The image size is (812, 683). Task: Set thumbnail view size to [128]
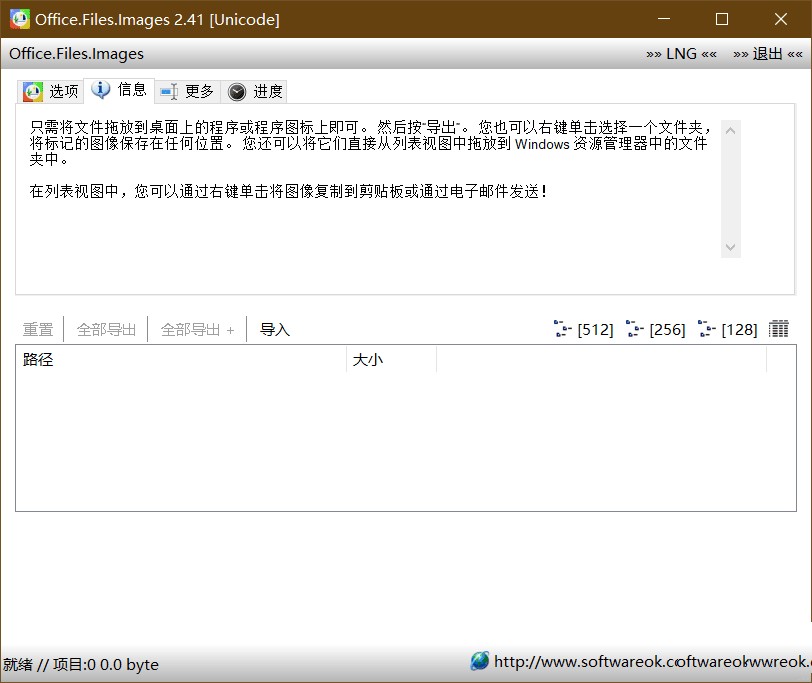pyautogui.click(x=728, y=329)
